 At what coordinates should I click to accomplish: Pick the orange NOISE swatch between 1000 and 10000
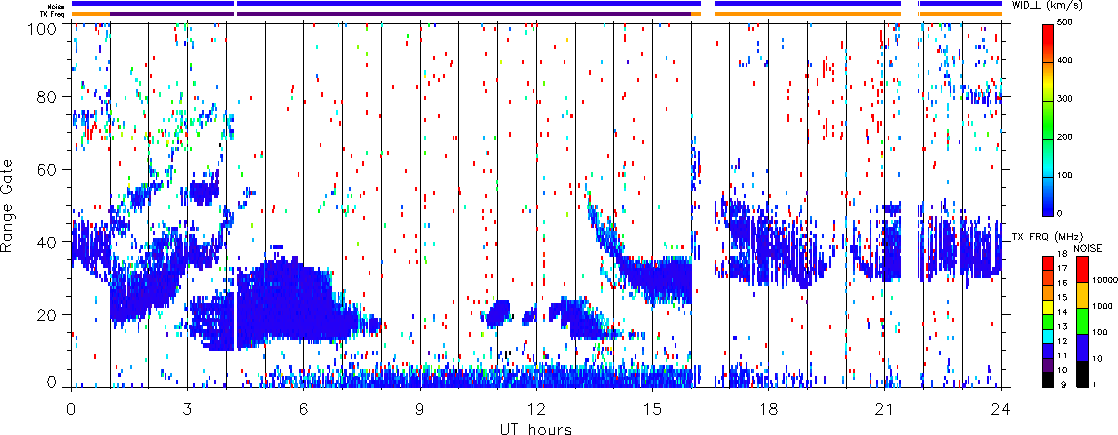[x=1082, y=295]
